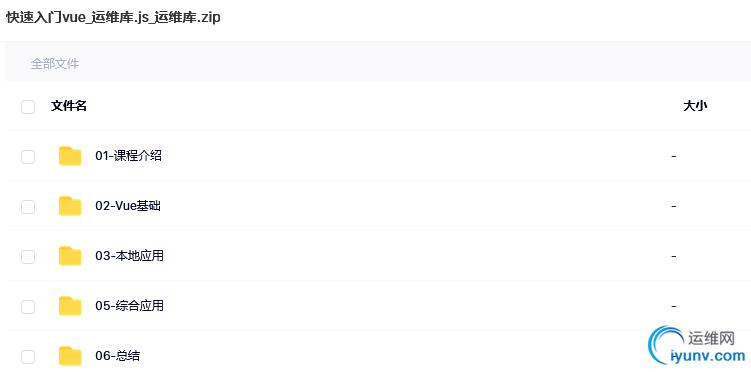Image resolution: width=751 pixels, height=372 pixels.
Task: Check the box for 01-课程介绍
Action: pyautogui.click(x=28, y=157)
